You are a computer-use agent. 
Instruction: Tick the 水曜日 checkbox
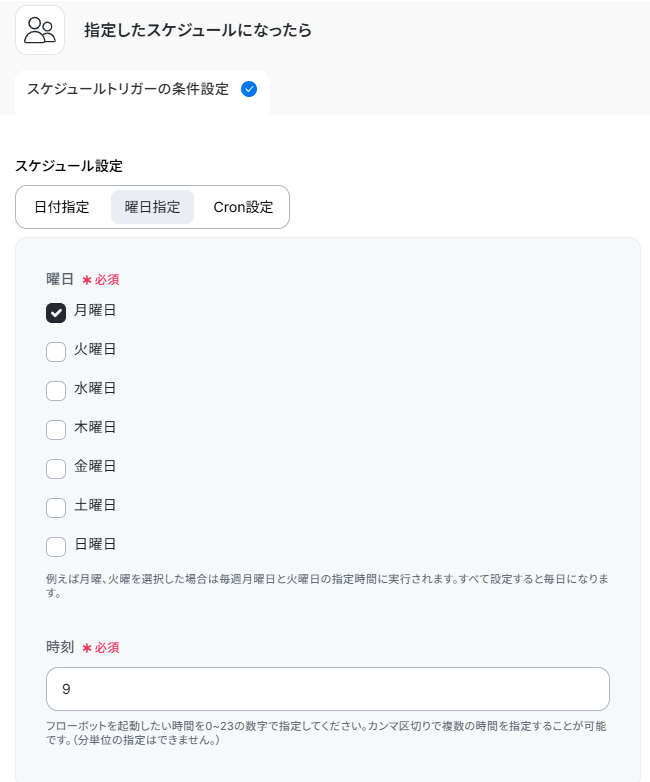[x=56, y=391]
